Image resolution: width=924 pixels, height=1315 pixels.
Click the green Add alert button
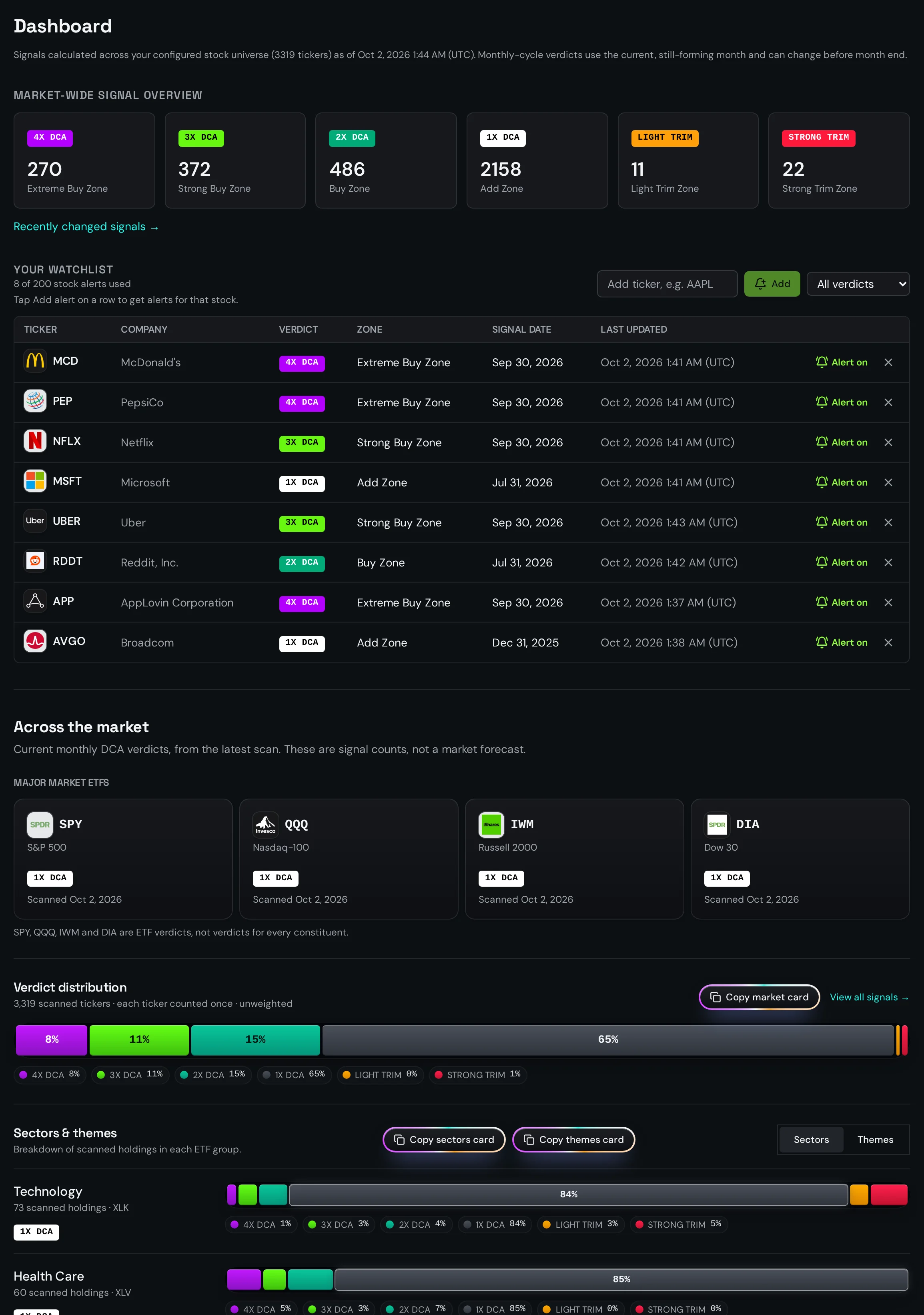tap(772, 284)
